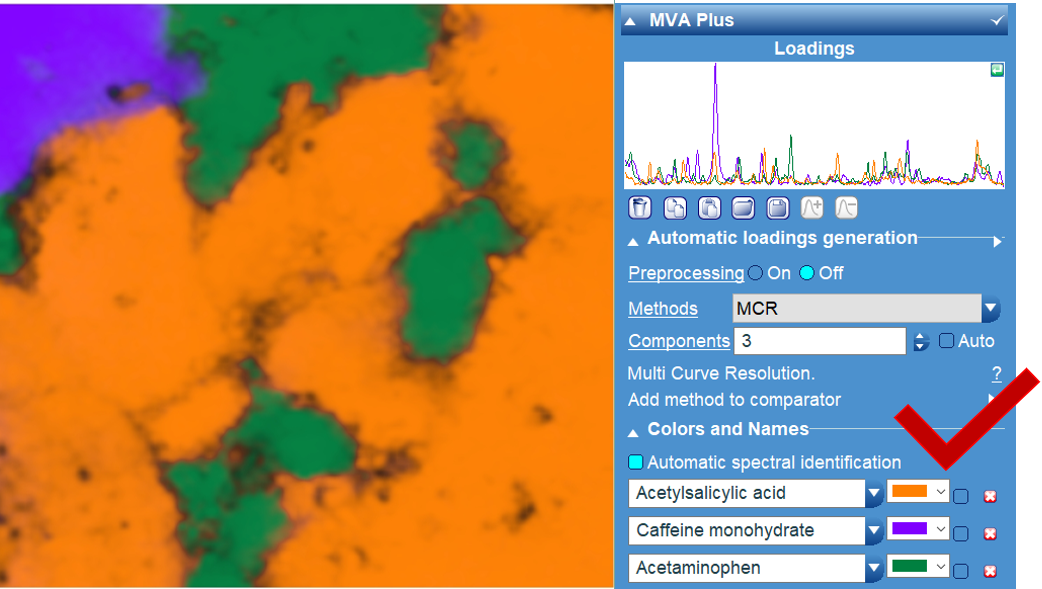This screenshot has height=589, width=1042.
Task: Click the open folder icon
Action: (743, 208)
